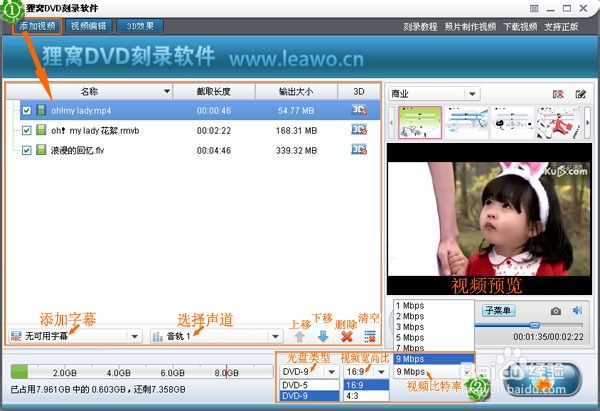
Task: Click the disc capacity usage bar
Action: point(141,372)
